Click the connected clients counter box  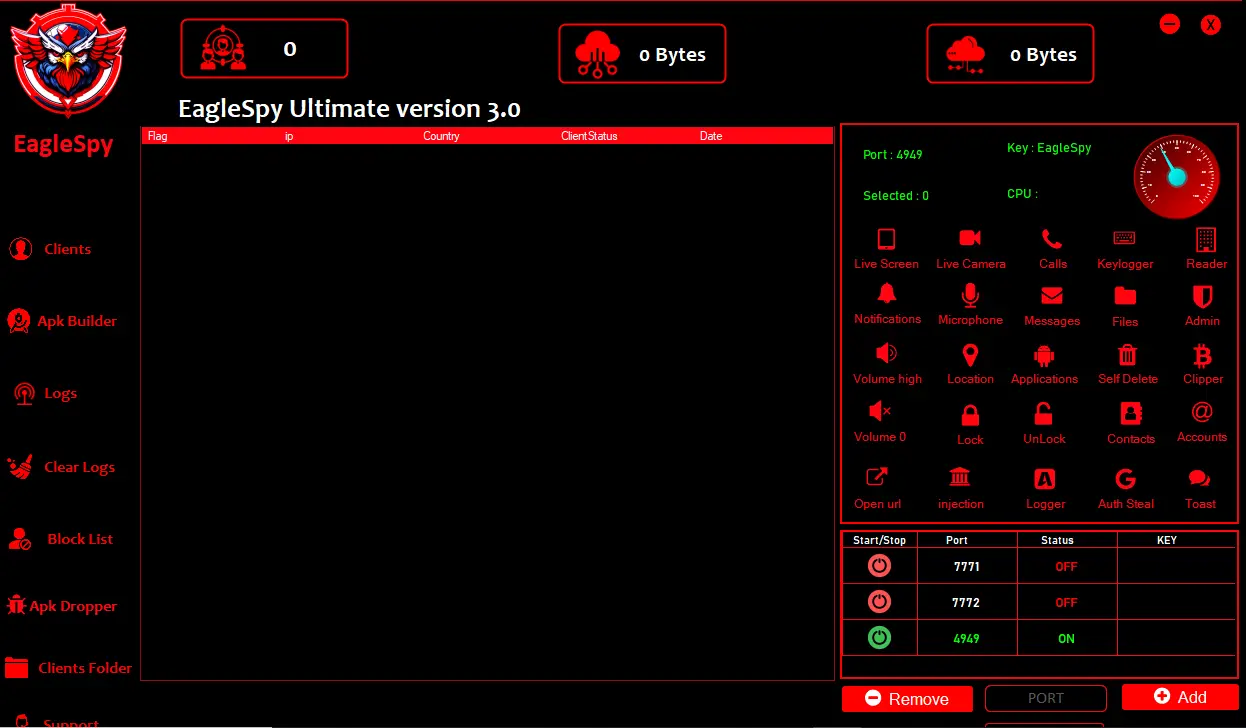click(264, 49)
